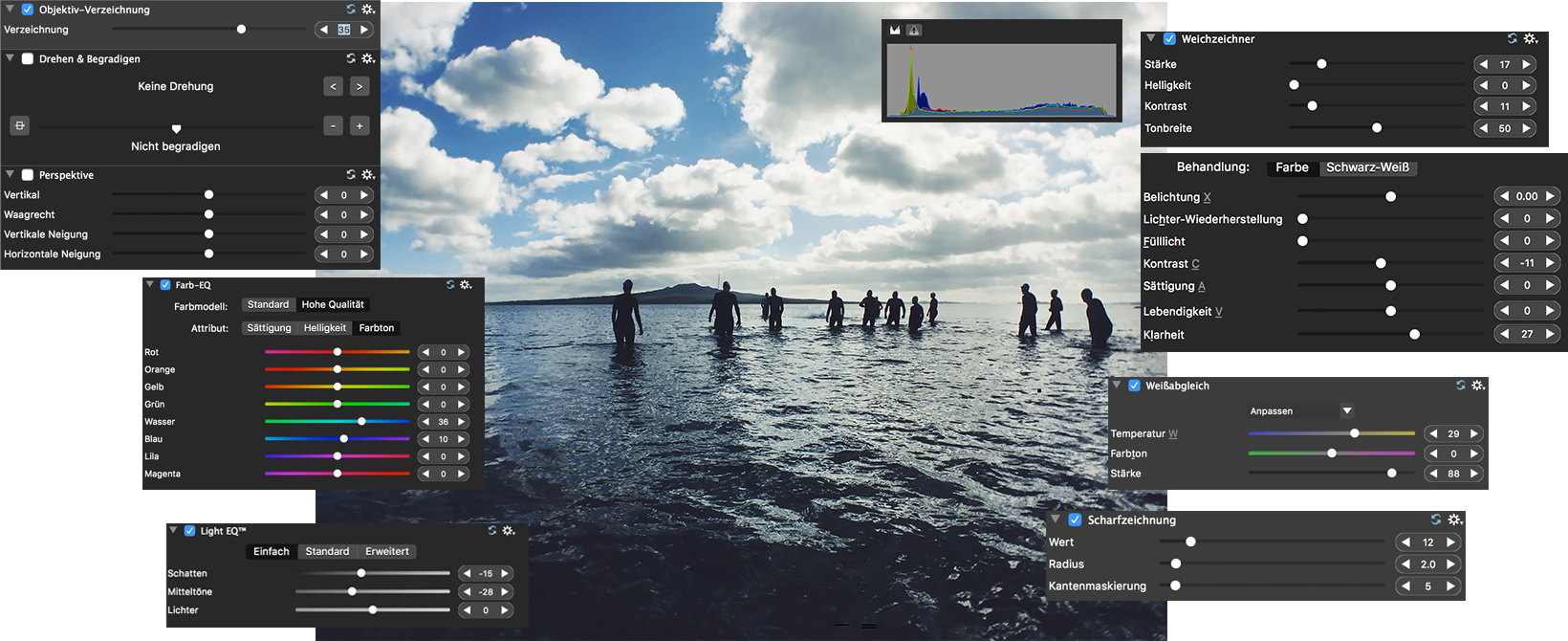The image size is (1568, 641).
Task: Click the Wasser hue slider handle
Action: point(361,422)
